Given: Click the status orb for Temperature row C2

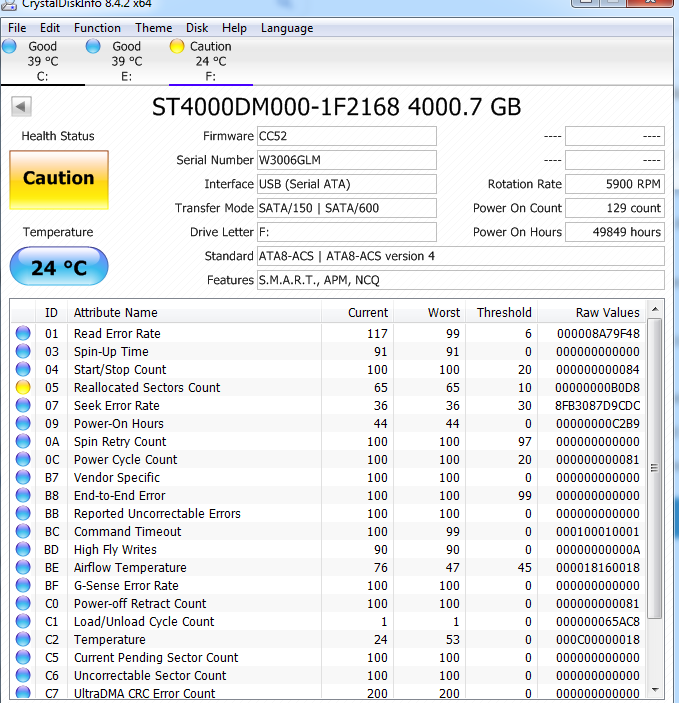Looking at the screenshot, I should coord(23,639).
